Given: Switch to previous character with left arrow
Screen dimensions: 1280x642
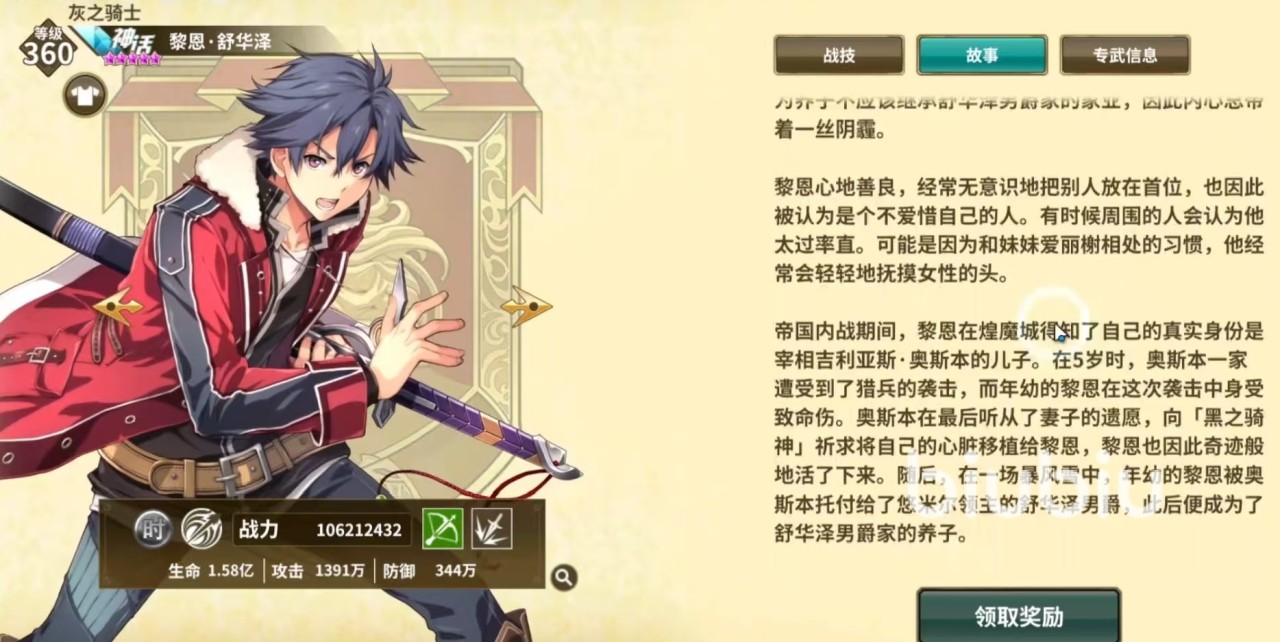Looking at the screenshot, I should (118, 306).
